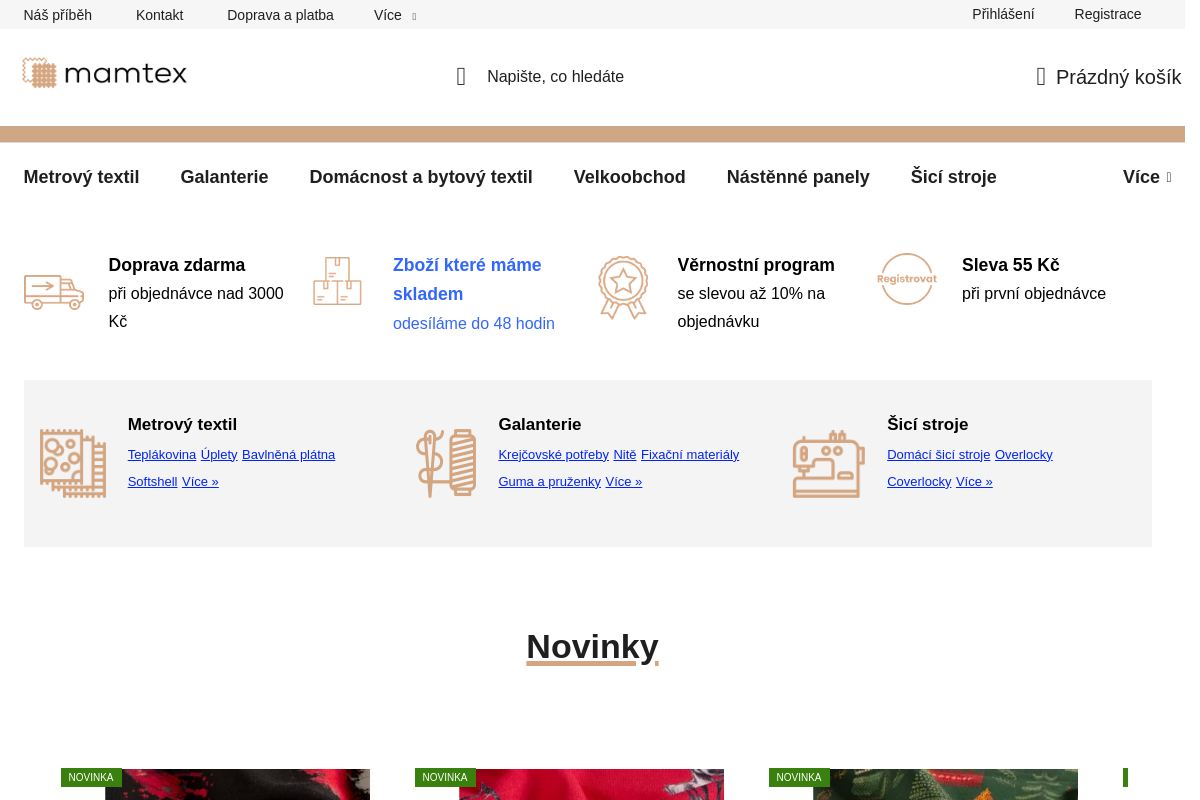Expand the Více menu in main navigation
This screenshot has height=800, width=1200.
tap(1147, 177)
